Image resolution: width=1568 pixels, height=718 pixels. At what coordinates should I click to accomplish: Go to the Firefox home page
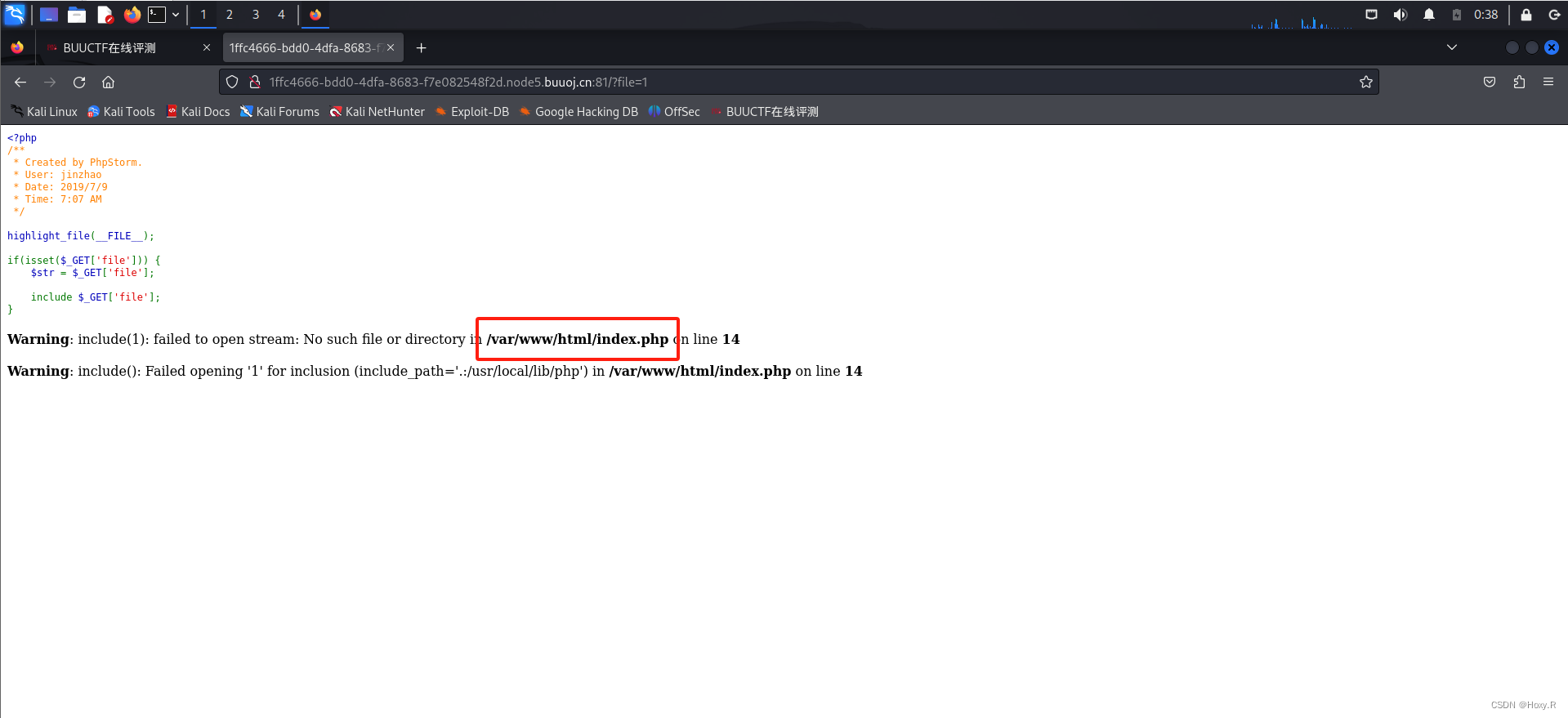(x=108, y=83)
